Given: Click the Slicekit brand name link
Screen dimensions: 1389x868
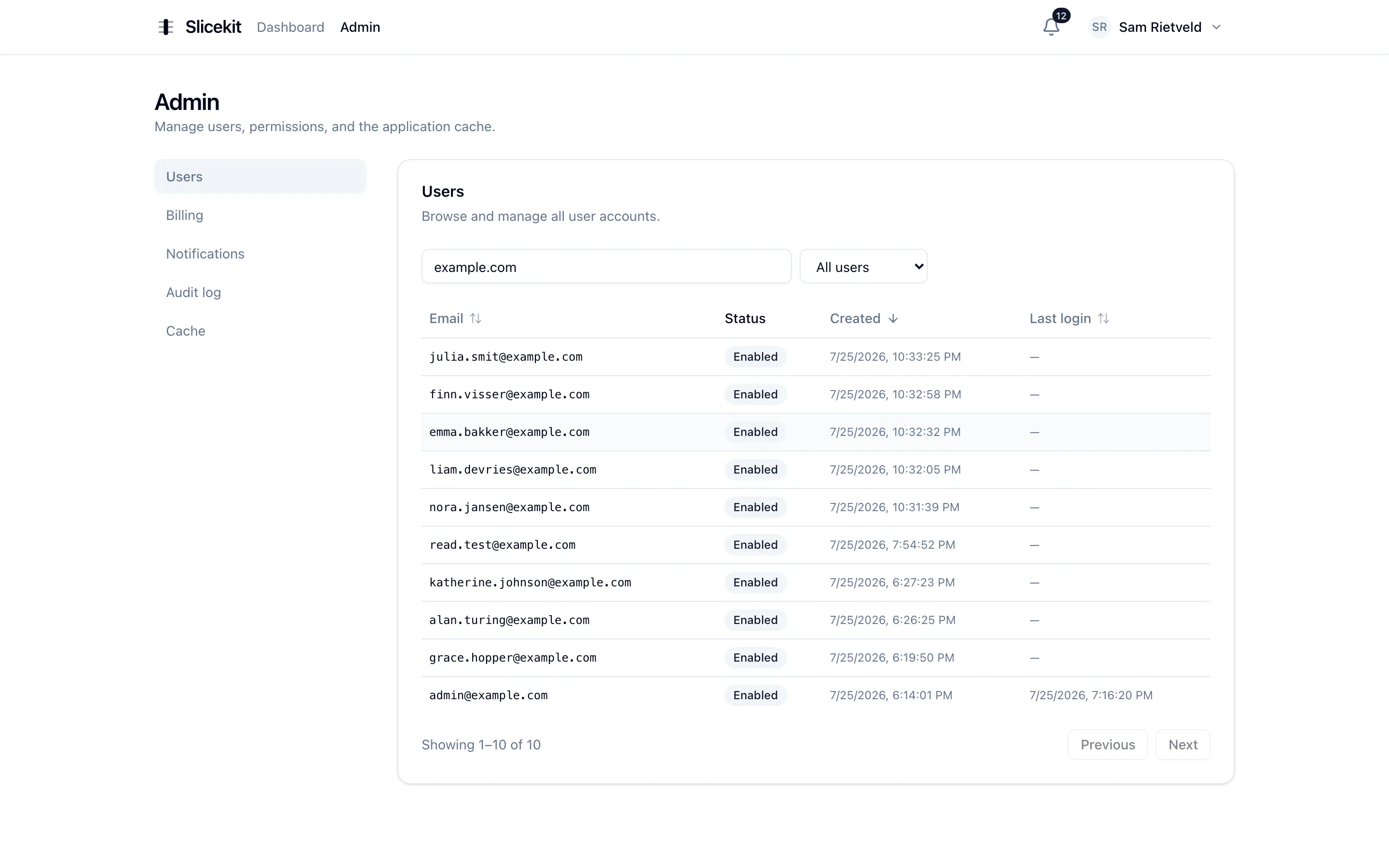Looking at the screenshot, I should pyautogui.click(x=213, y=27).
